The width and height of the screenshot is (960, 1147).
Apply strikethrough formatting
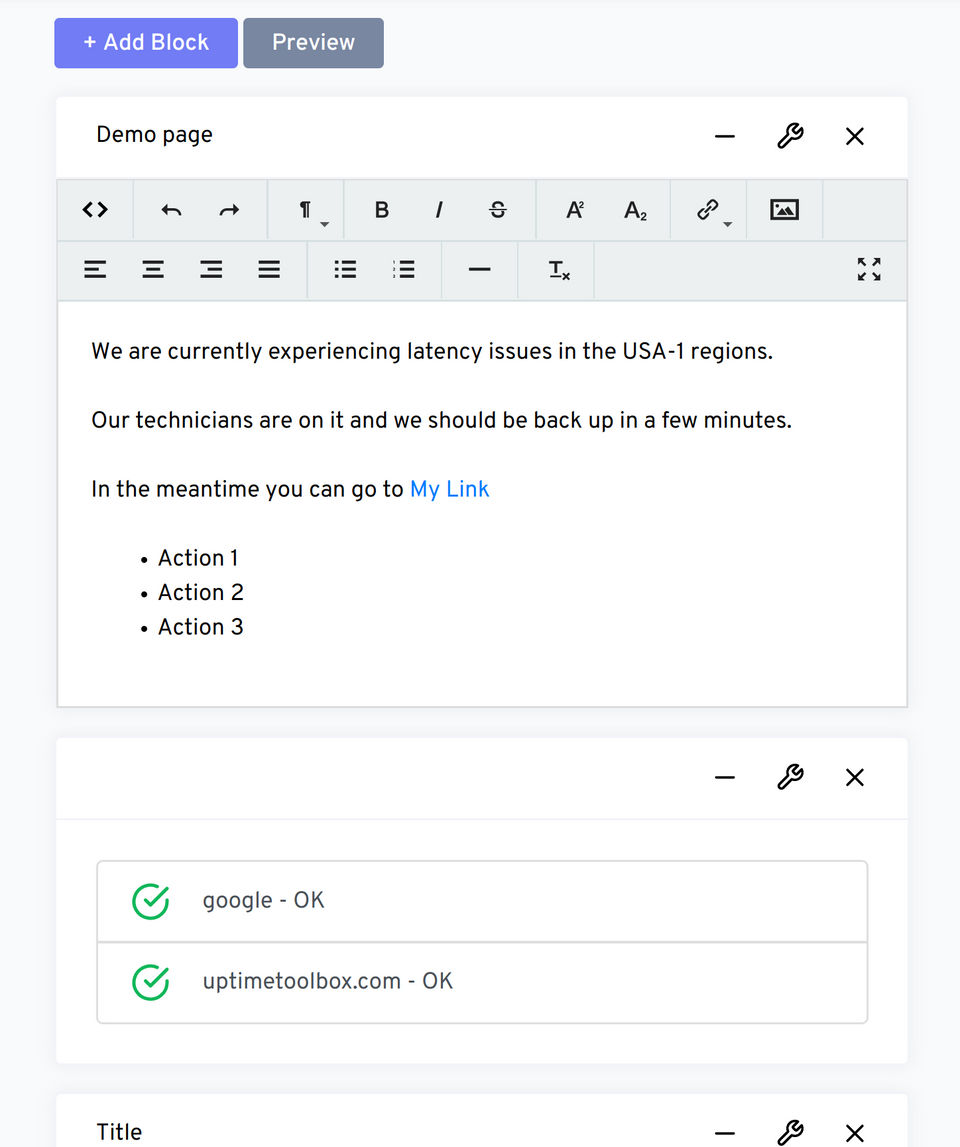(498, 211)
